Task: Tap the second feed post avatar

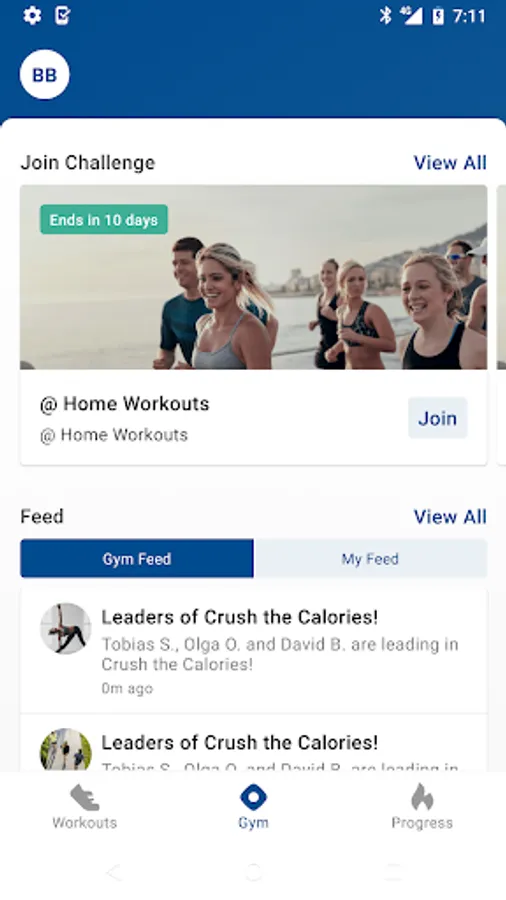Action: coord(65,750)
